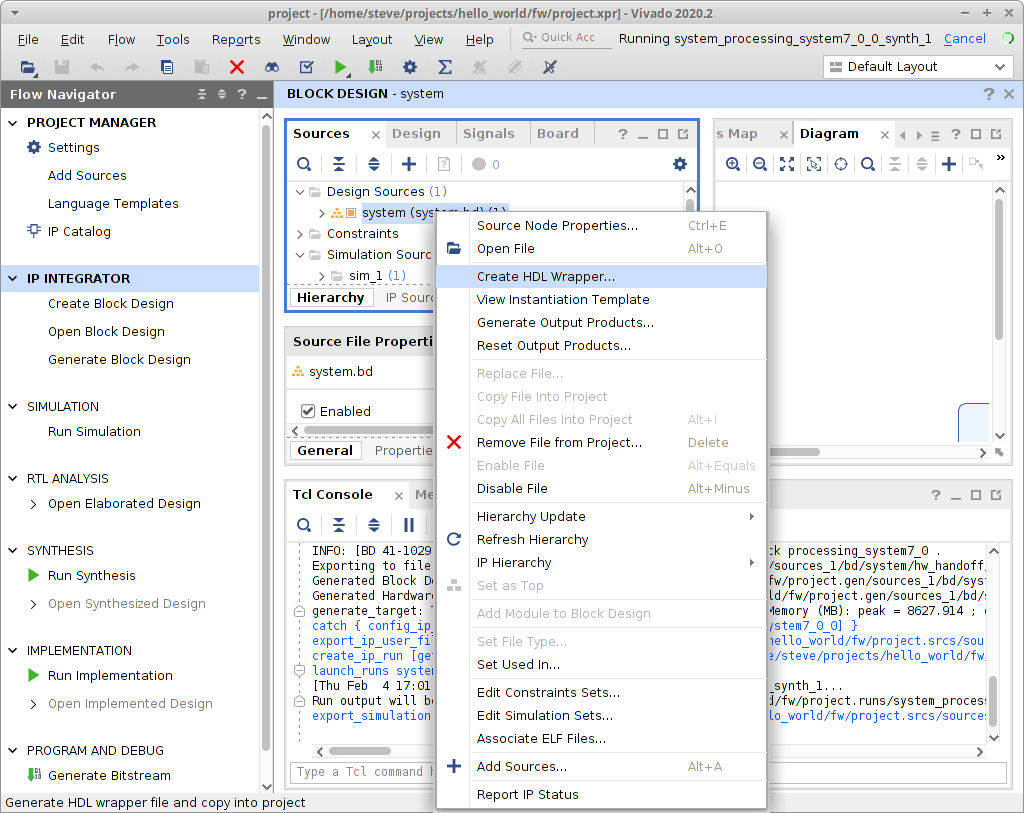This screenshot has height=813, width=1024.
Task: Click Zoom Fit icon in Diagram toolbar
Action: tap(787, 164)
